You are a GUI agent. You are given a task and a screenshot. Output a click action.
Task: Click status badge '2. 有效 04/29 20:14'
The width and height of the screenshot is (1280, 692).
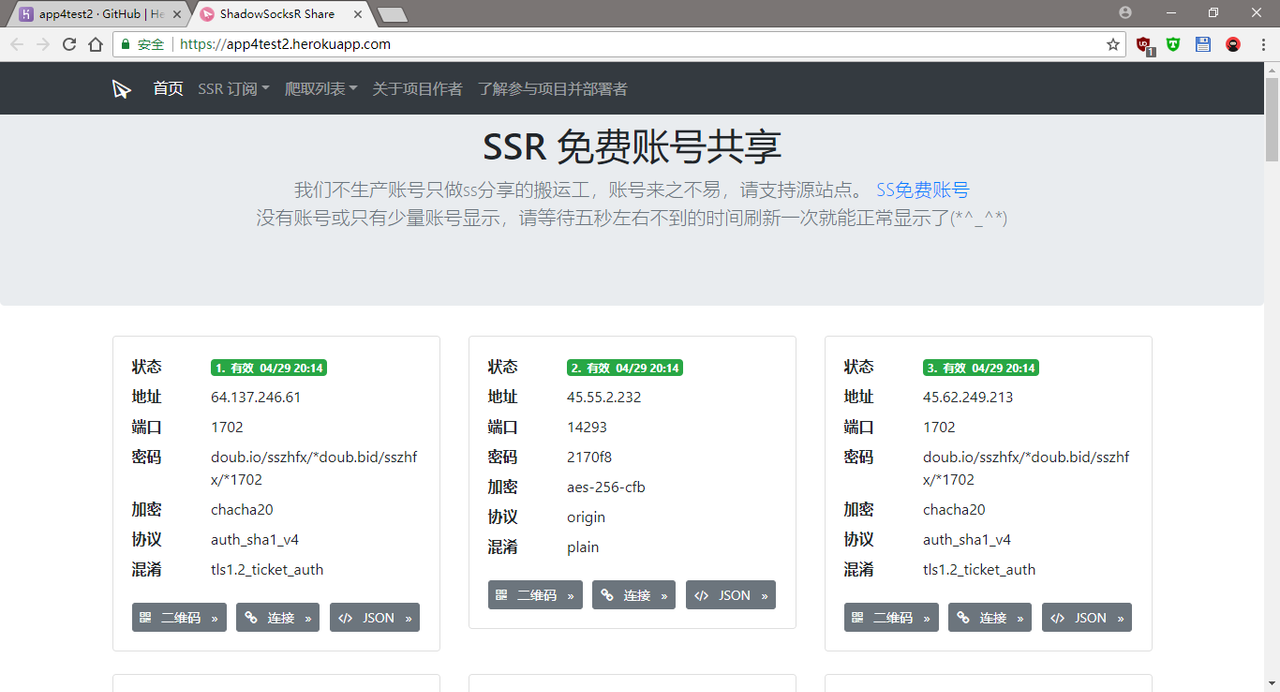625,368
